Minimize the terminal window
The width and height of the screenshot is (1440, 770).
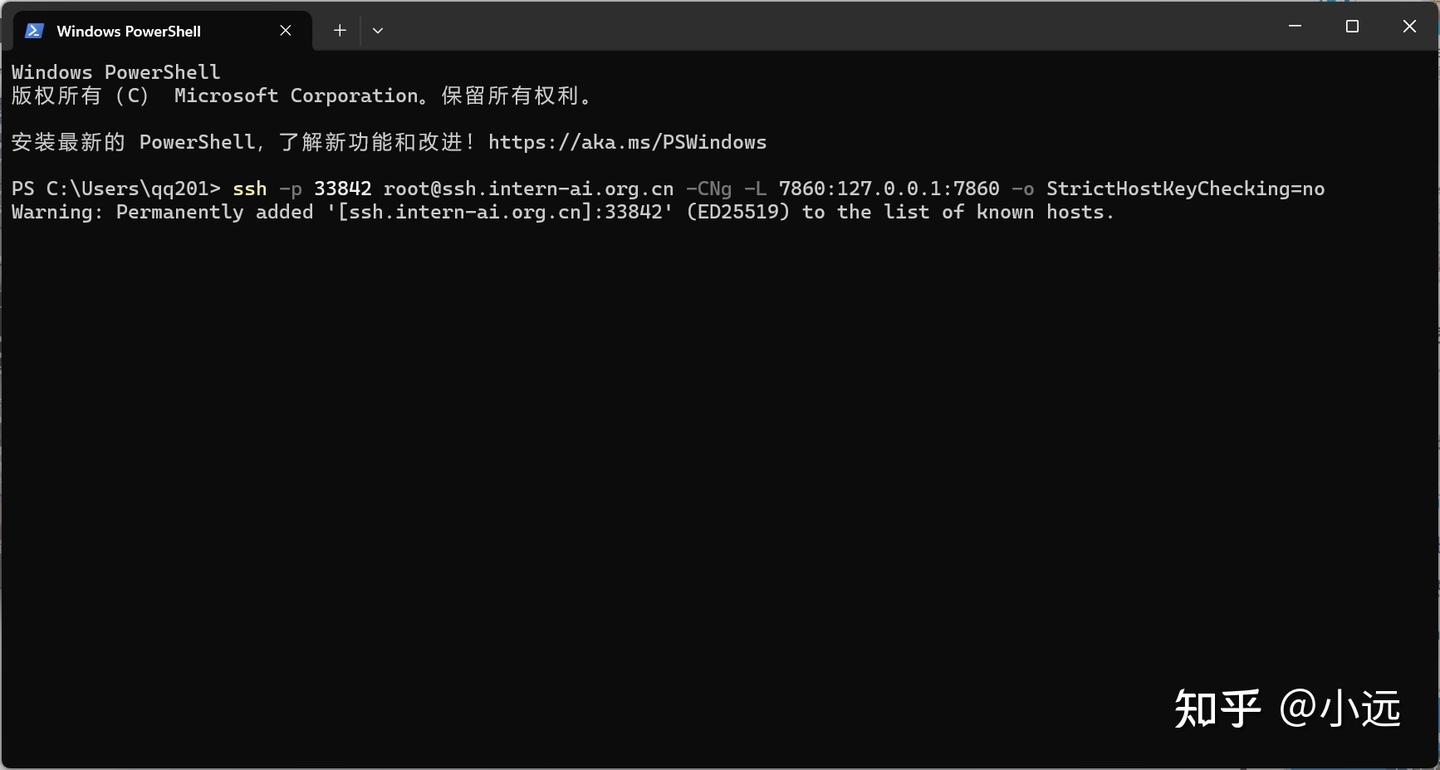coord(1294,26)
